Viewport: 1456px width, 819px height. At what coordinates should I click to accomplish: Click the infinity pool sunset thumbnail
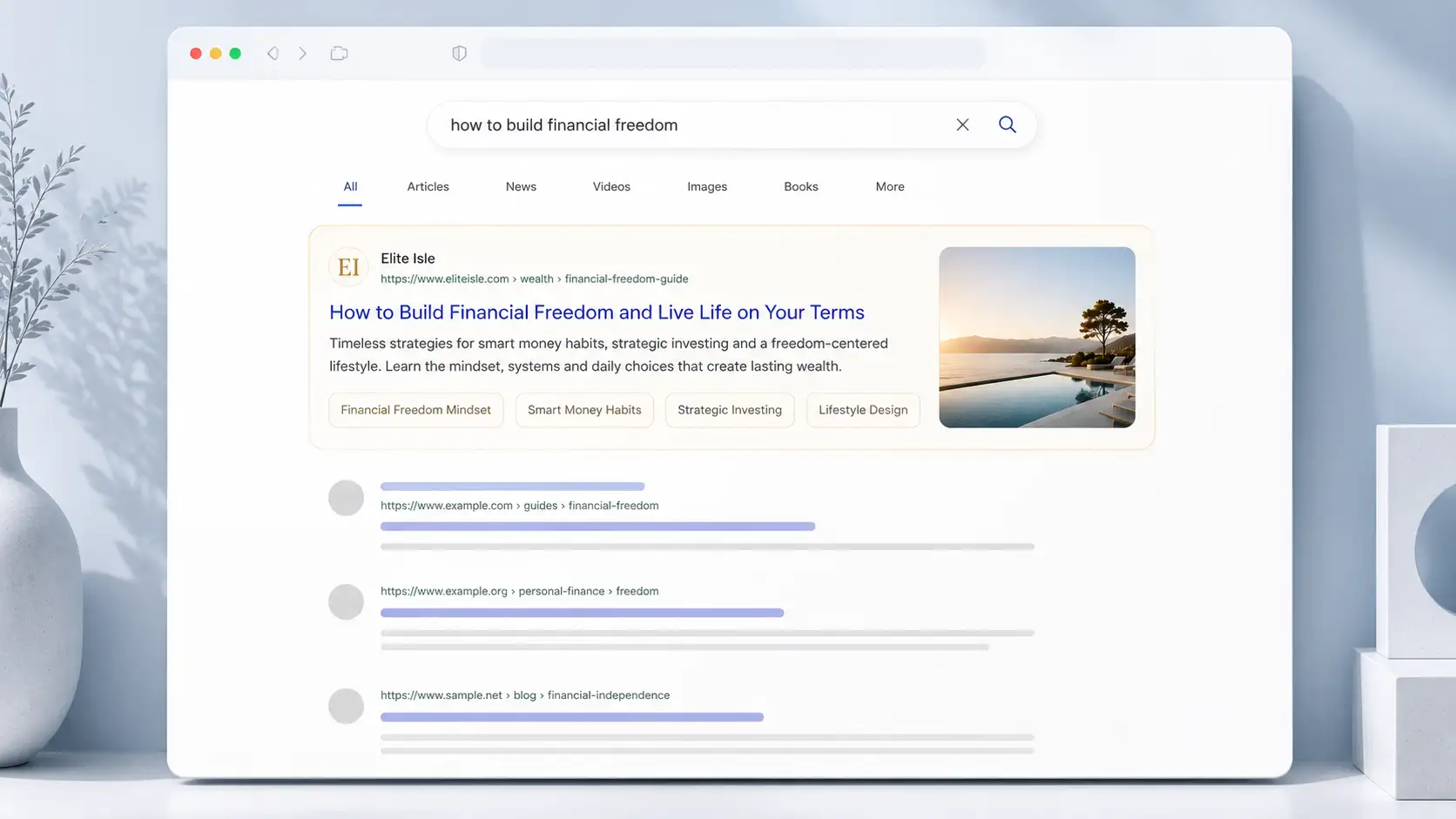coord(1037,337)
